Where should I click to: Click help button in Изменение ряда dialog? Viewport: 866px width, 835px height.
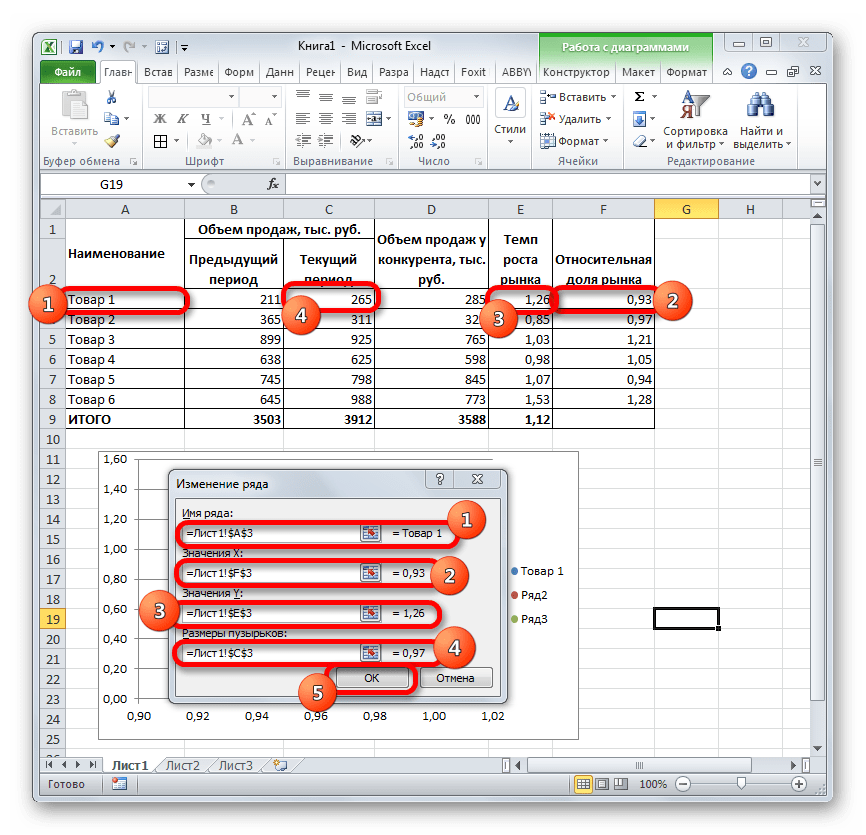440,479
